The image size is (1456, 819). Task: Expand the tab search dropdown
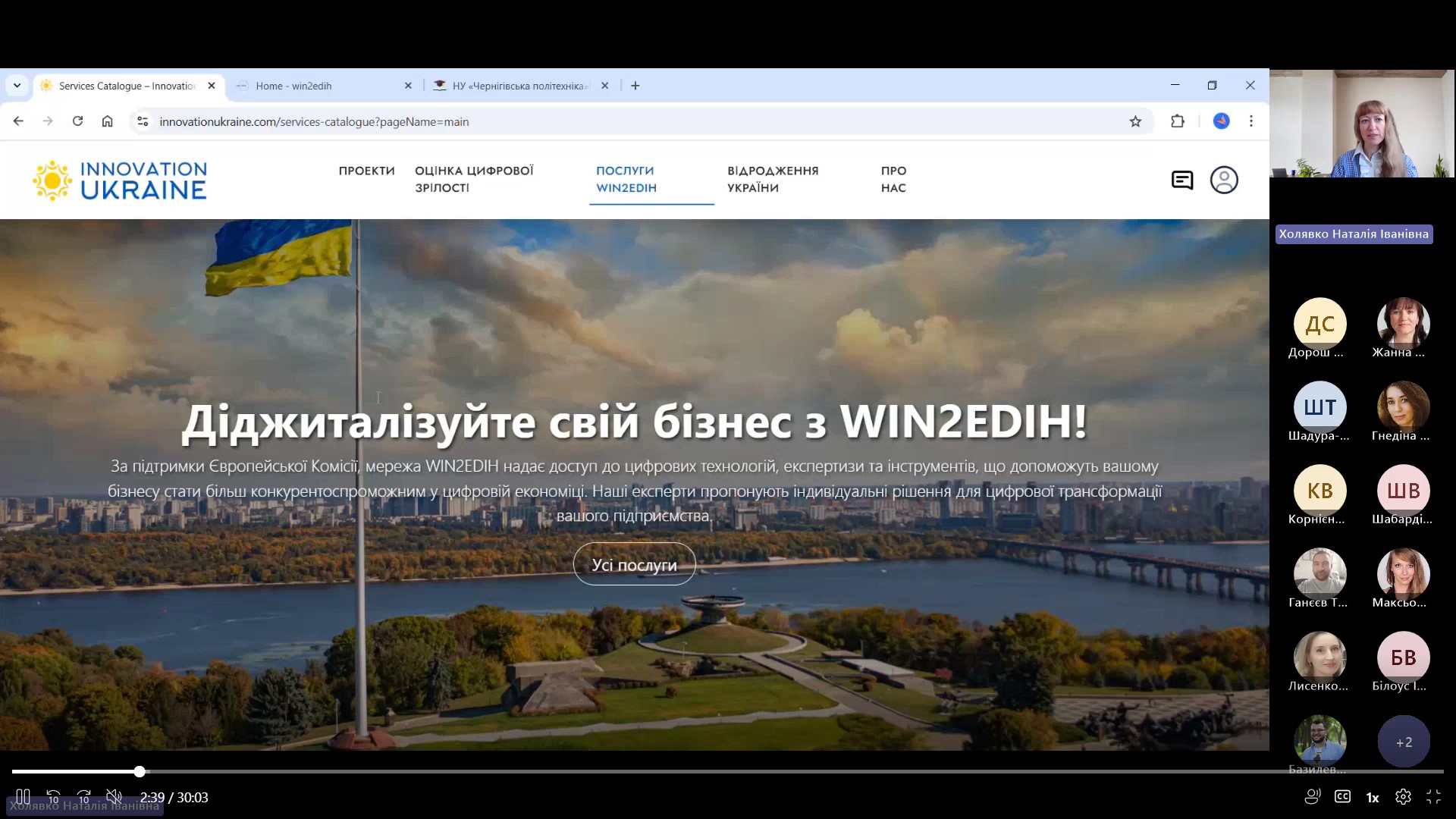coord(17,86)
